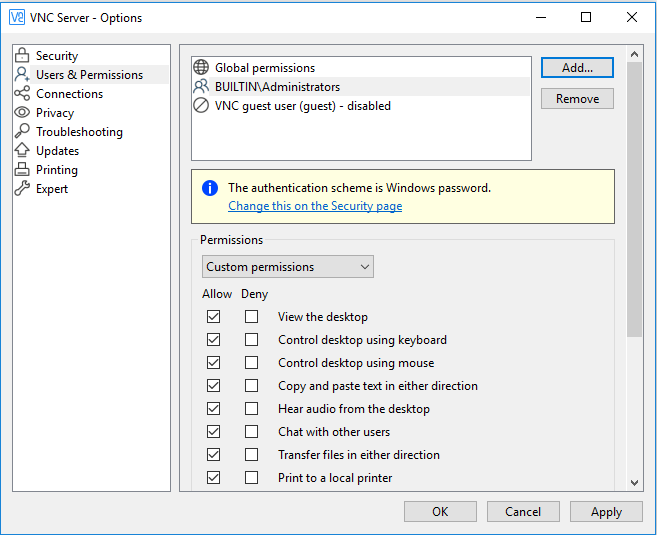Click the Global permissions globe icon
Screen dimensions: 657x535
tap(201, 67)
